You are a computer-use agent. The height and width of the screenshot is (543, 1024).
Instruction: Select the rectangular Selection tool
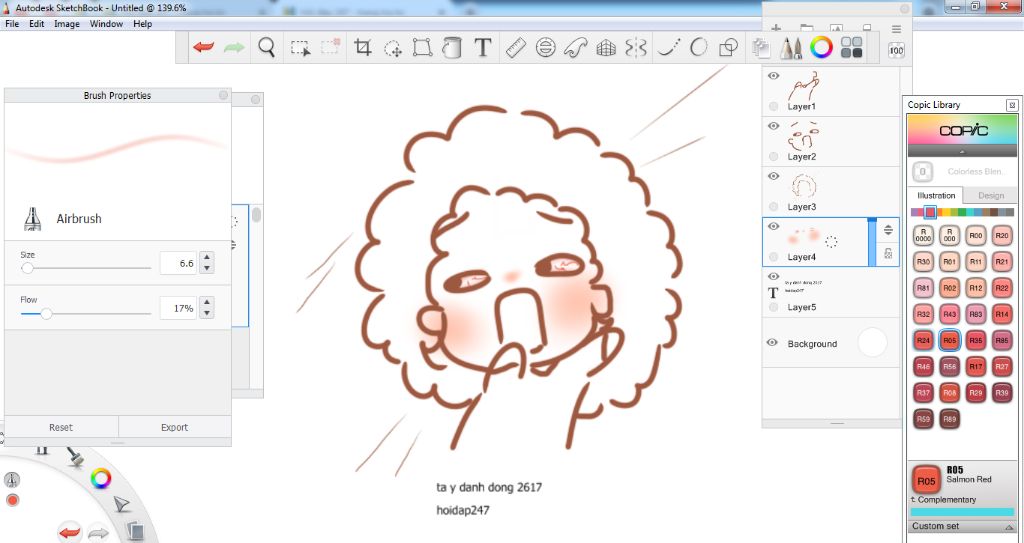tap(300, 48)
